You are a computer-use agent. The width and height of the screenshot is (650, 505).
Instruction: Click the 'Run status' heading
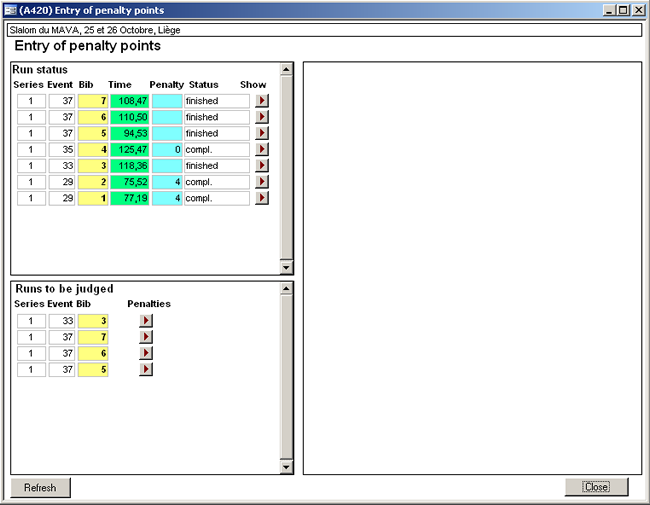[x=40, y=69]
